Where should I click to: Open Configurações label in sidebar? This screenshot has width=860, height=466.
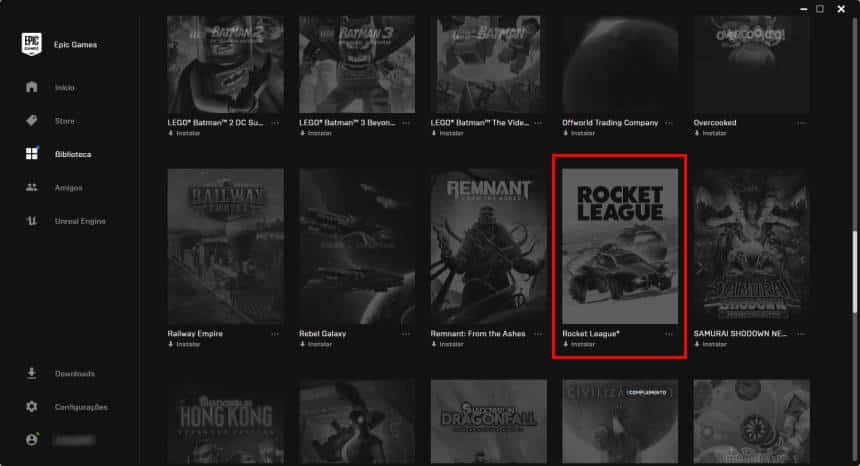click(81, 407)
